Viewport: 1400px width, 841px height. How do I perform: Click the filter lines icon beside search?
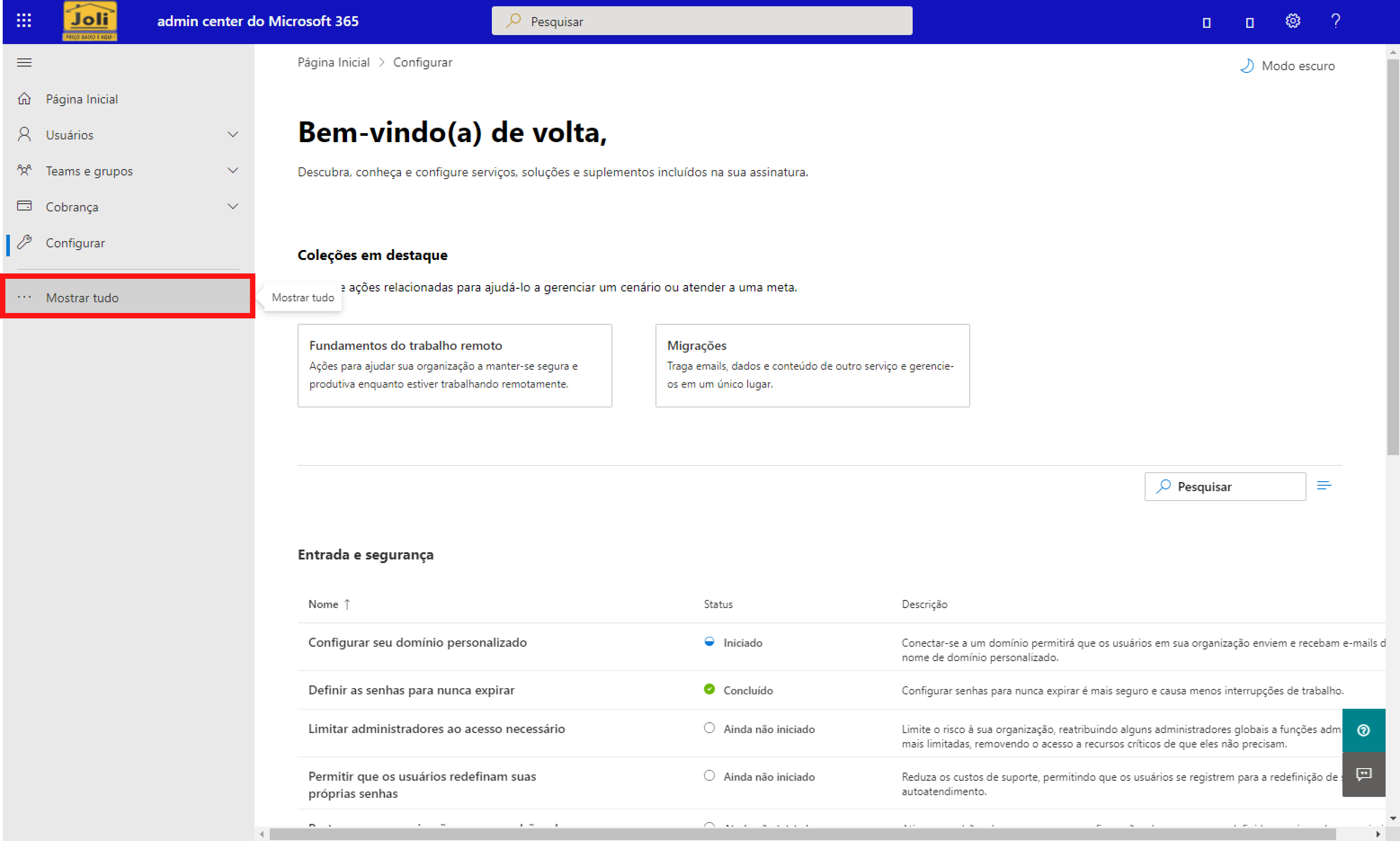(x=1324, y=486)
